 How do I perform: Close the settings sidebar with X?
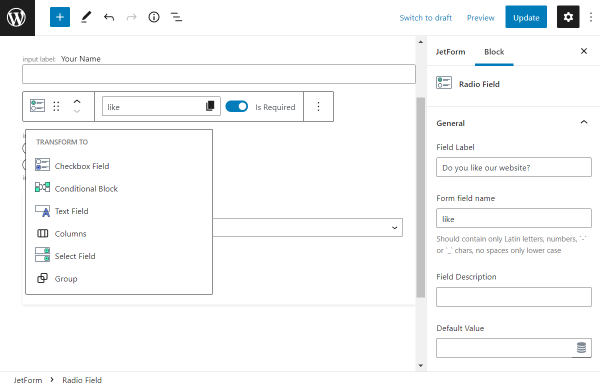[584, 51]
